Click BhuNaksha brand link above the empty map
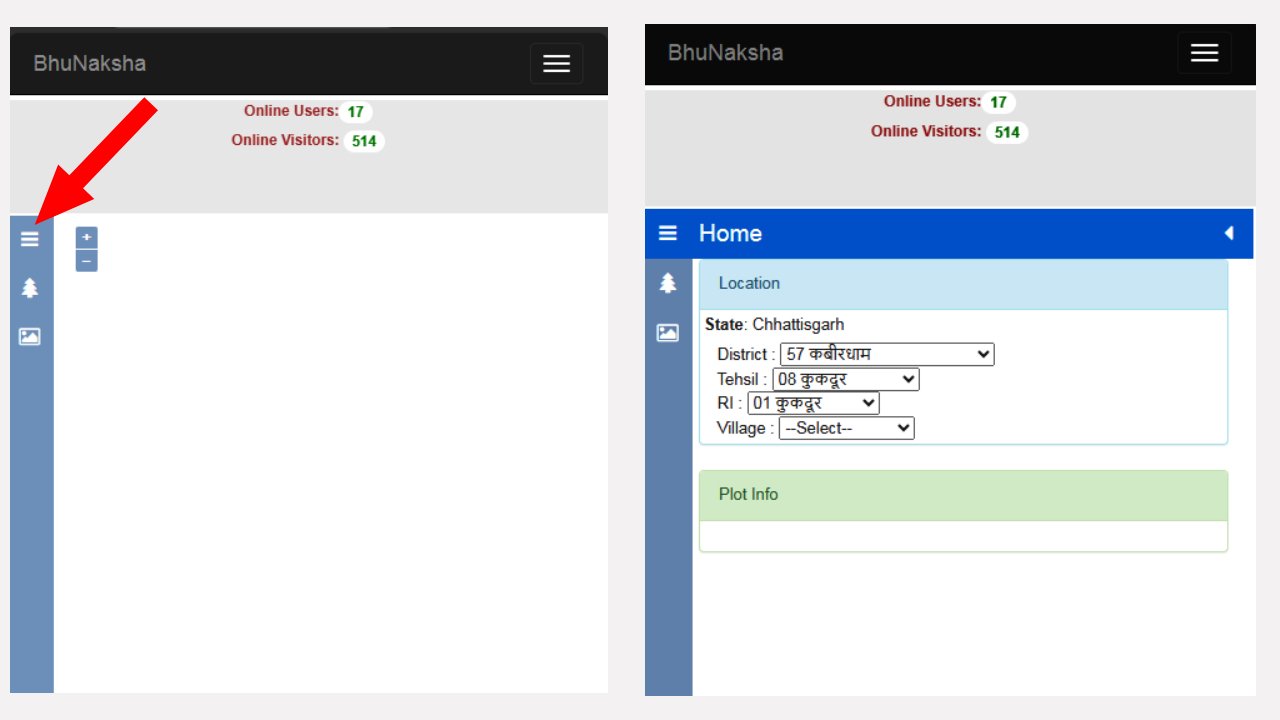This screenshot has width=1280, height=720. tap(90, 64)
